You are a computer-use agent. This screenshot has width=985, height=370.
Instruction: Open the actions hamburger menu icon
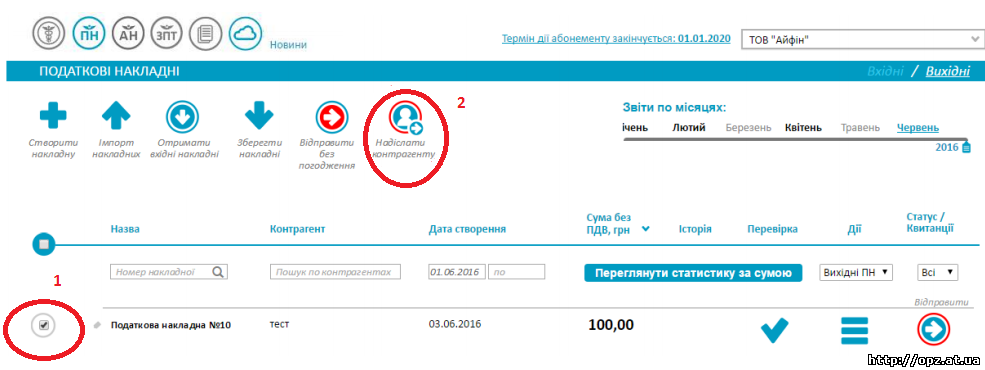coord(854,330)
